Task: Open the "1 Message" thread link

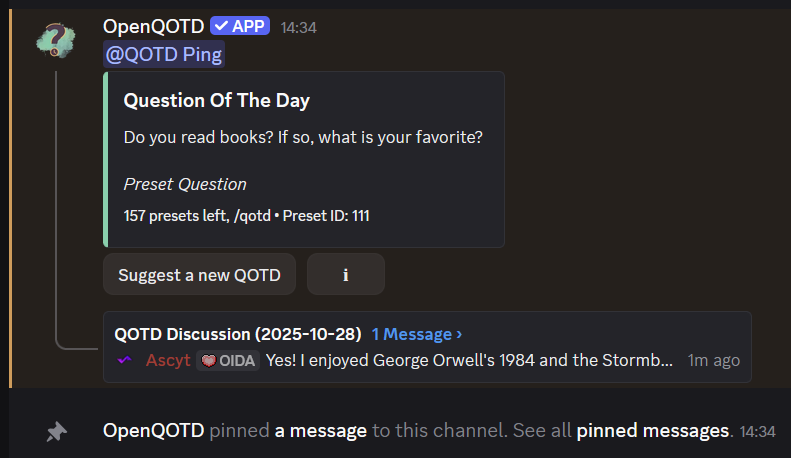Action: 416,334
